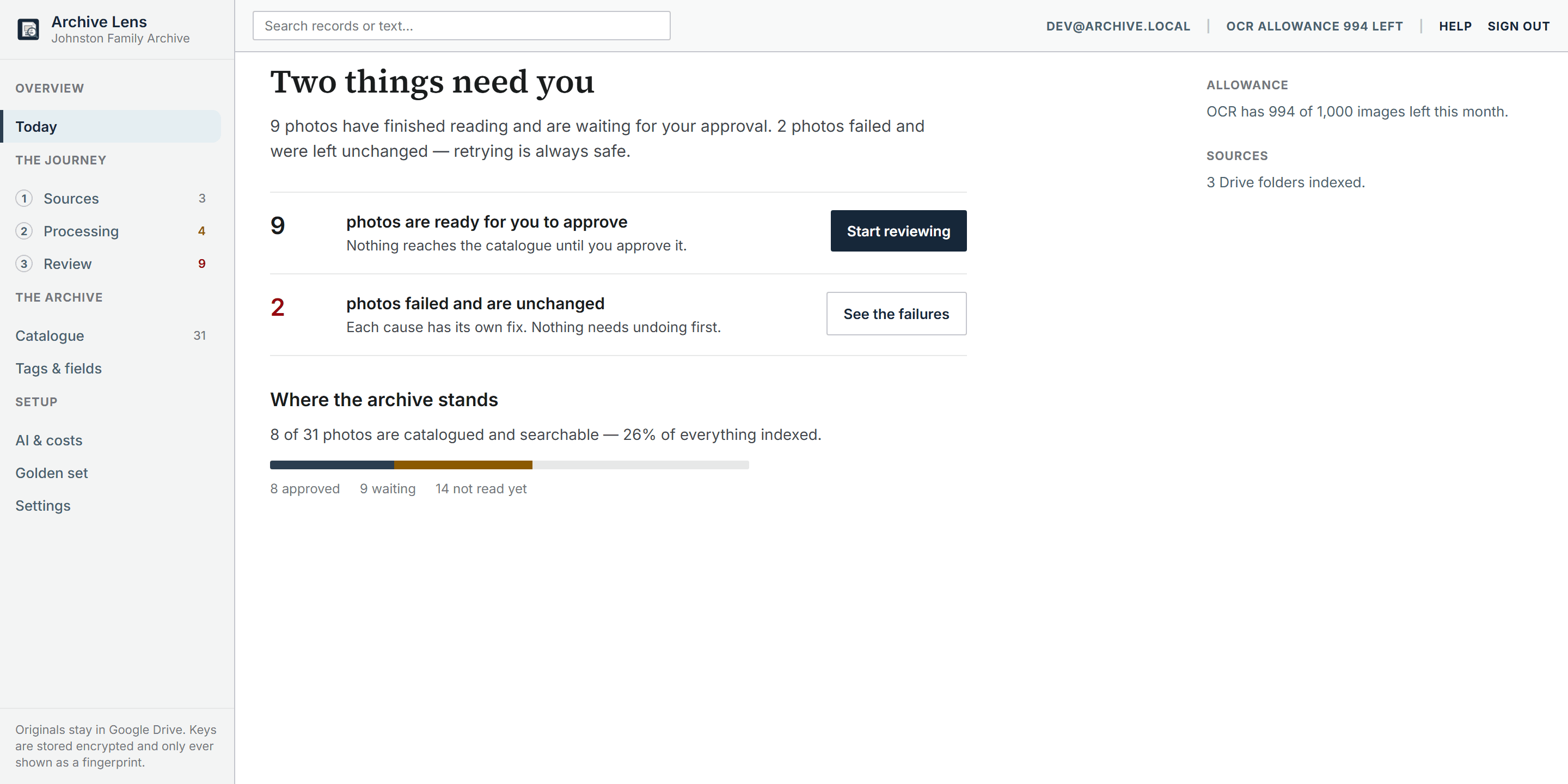Click the 'Where the archive stands' heading
Viewport: 1568px width, 784px height.
(x=384, y=400)
